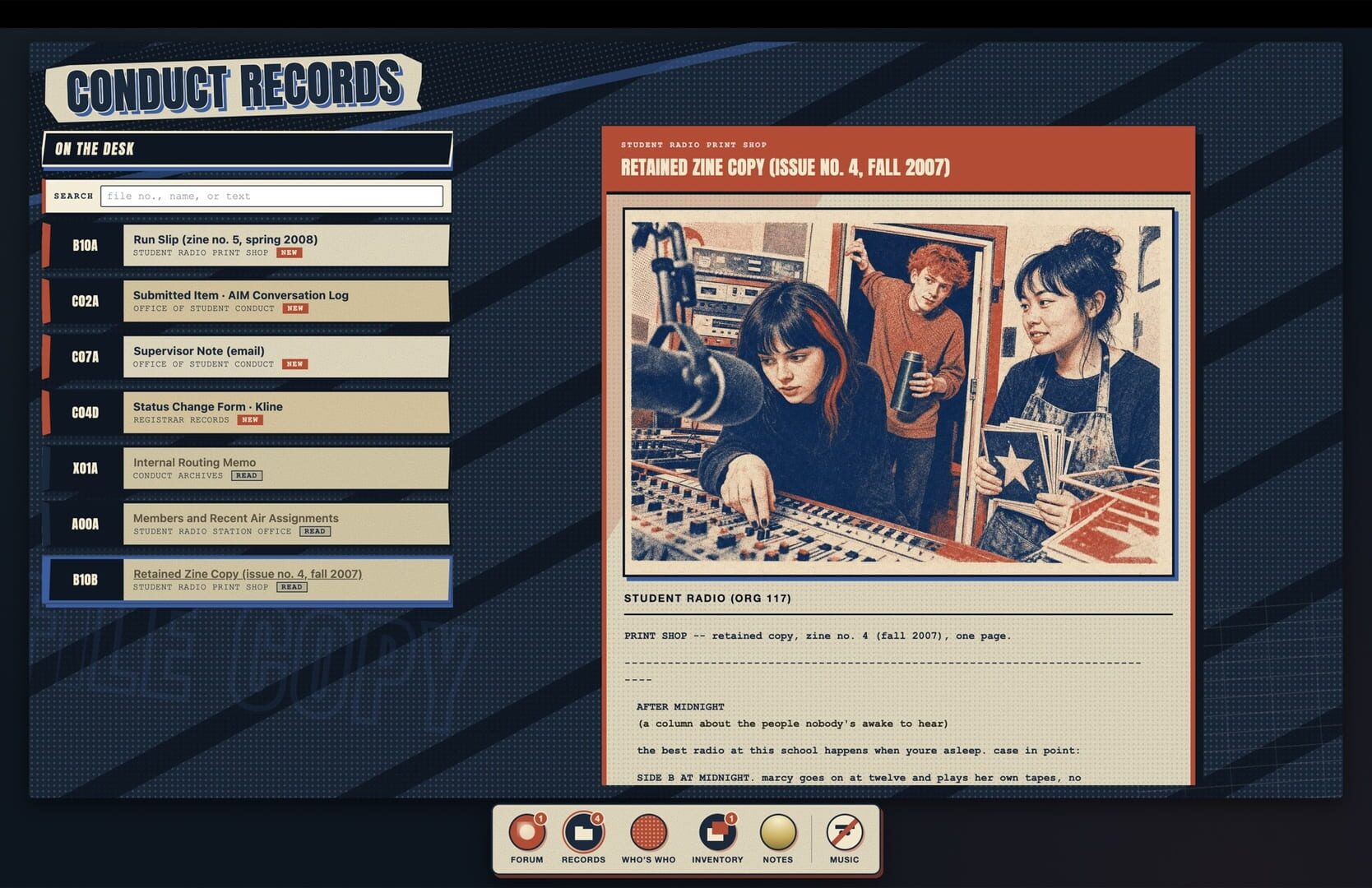Click NEW badge on Run Slip row
Viewport: 1372px width, 888px height.
tap(289, 252)
